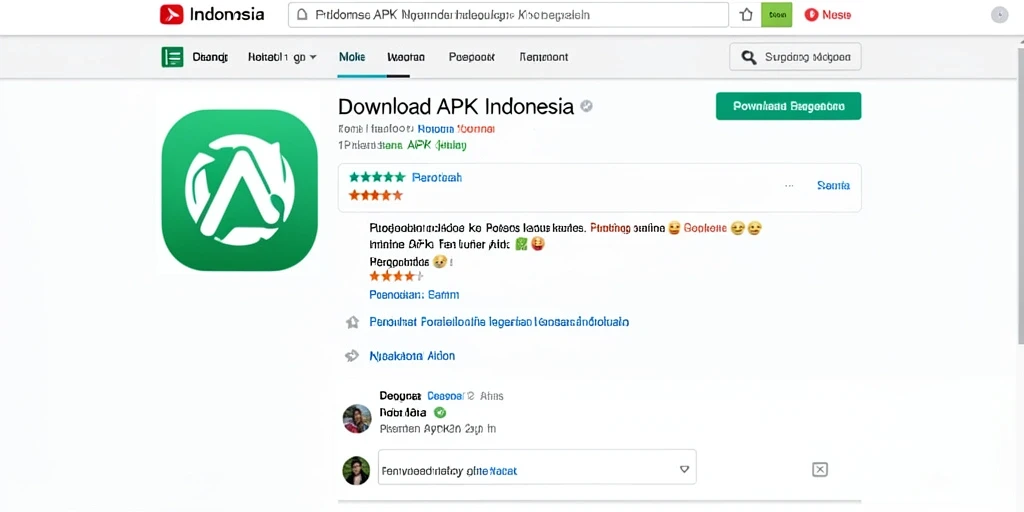
Task: Click the avatar next to the comment field
Action: [x=357, y=470]
